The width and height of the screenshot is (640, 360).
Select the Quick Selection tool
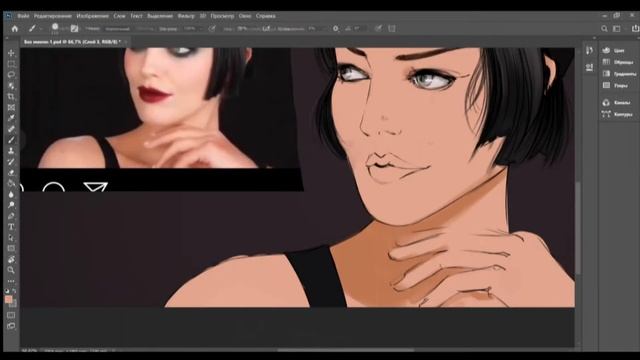pos(11,86)
